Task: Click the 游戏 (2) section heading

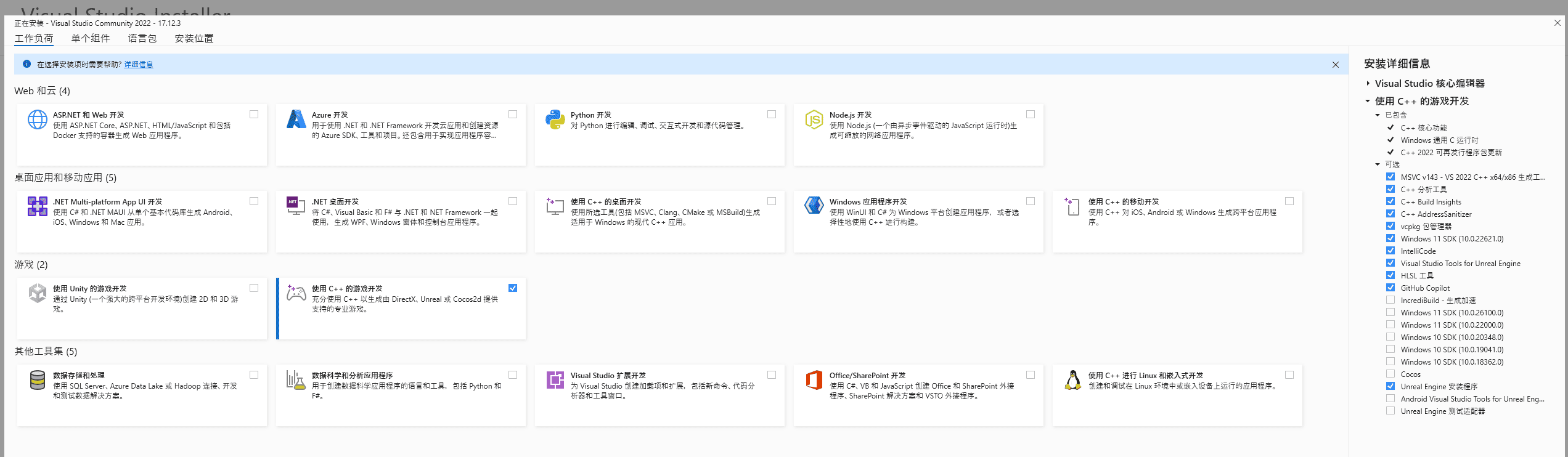Action: (31, 265)
